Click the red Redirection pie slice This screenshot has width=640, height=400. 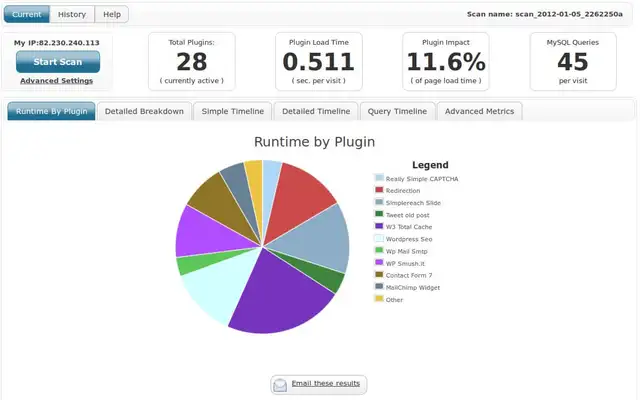298,200
